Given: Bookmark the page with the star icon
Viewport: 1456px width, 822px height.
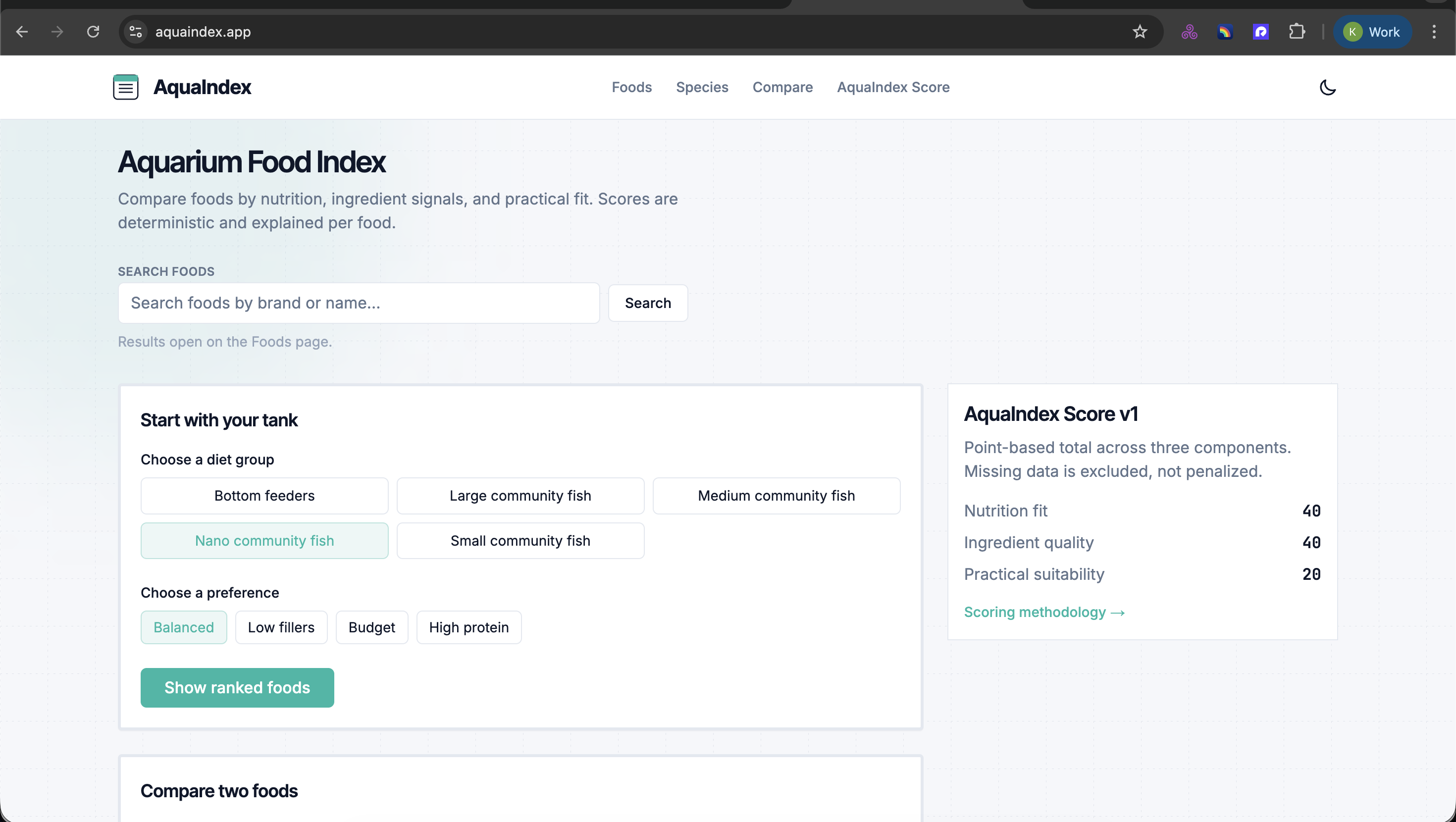Looking at the screenshot, I should pos(1140,32).
